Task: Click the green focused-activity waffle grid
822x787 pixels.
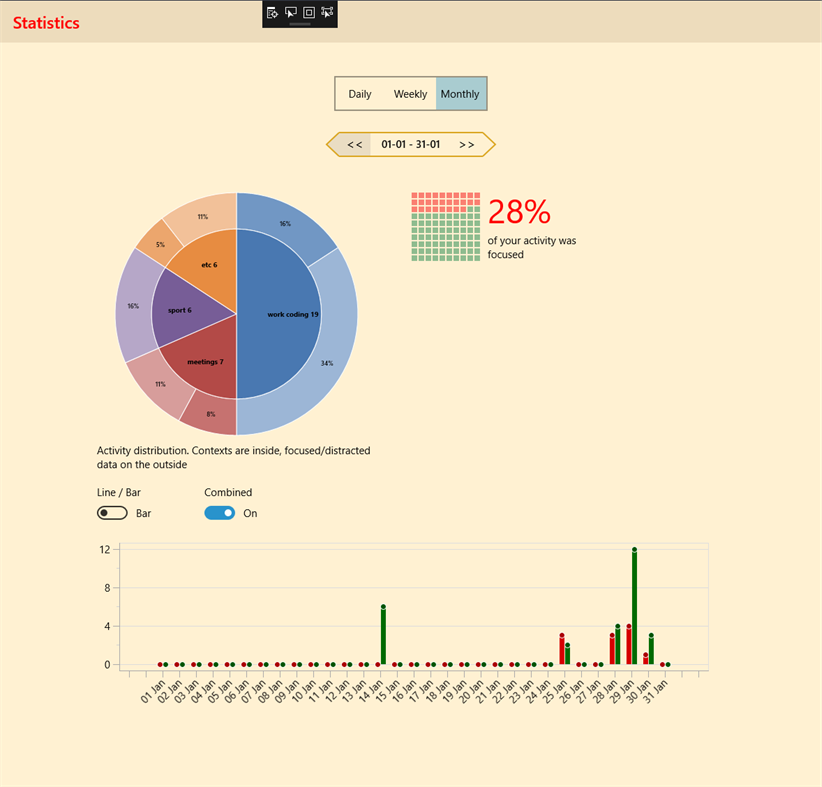Action: 445,225
